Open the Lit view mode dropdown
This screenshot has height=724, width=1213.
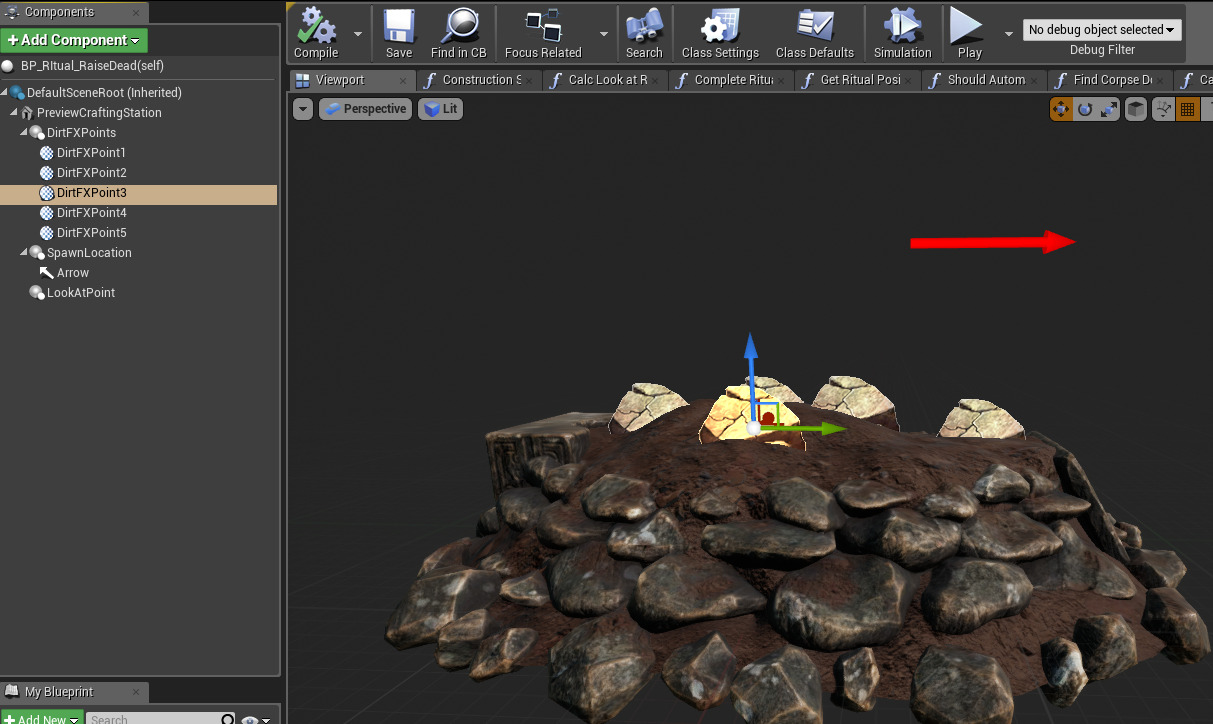[440, 109]
